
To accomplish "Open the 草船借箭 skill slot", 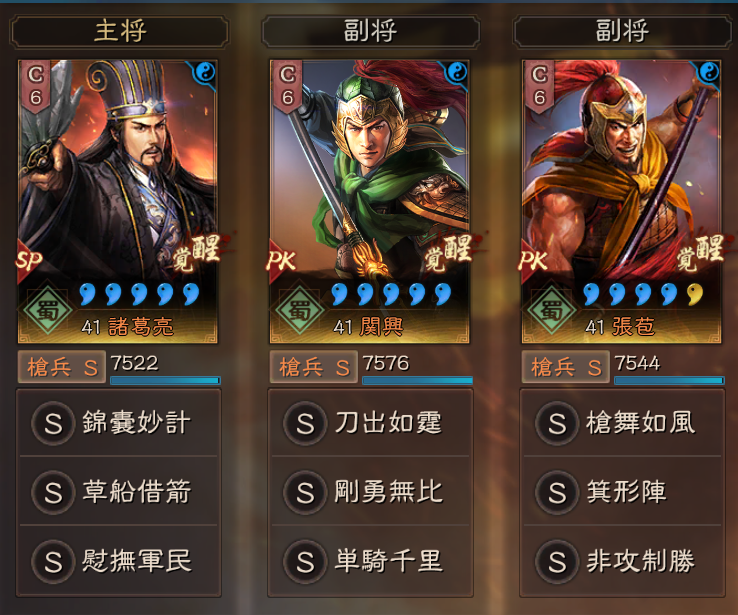I will [119, 492].
